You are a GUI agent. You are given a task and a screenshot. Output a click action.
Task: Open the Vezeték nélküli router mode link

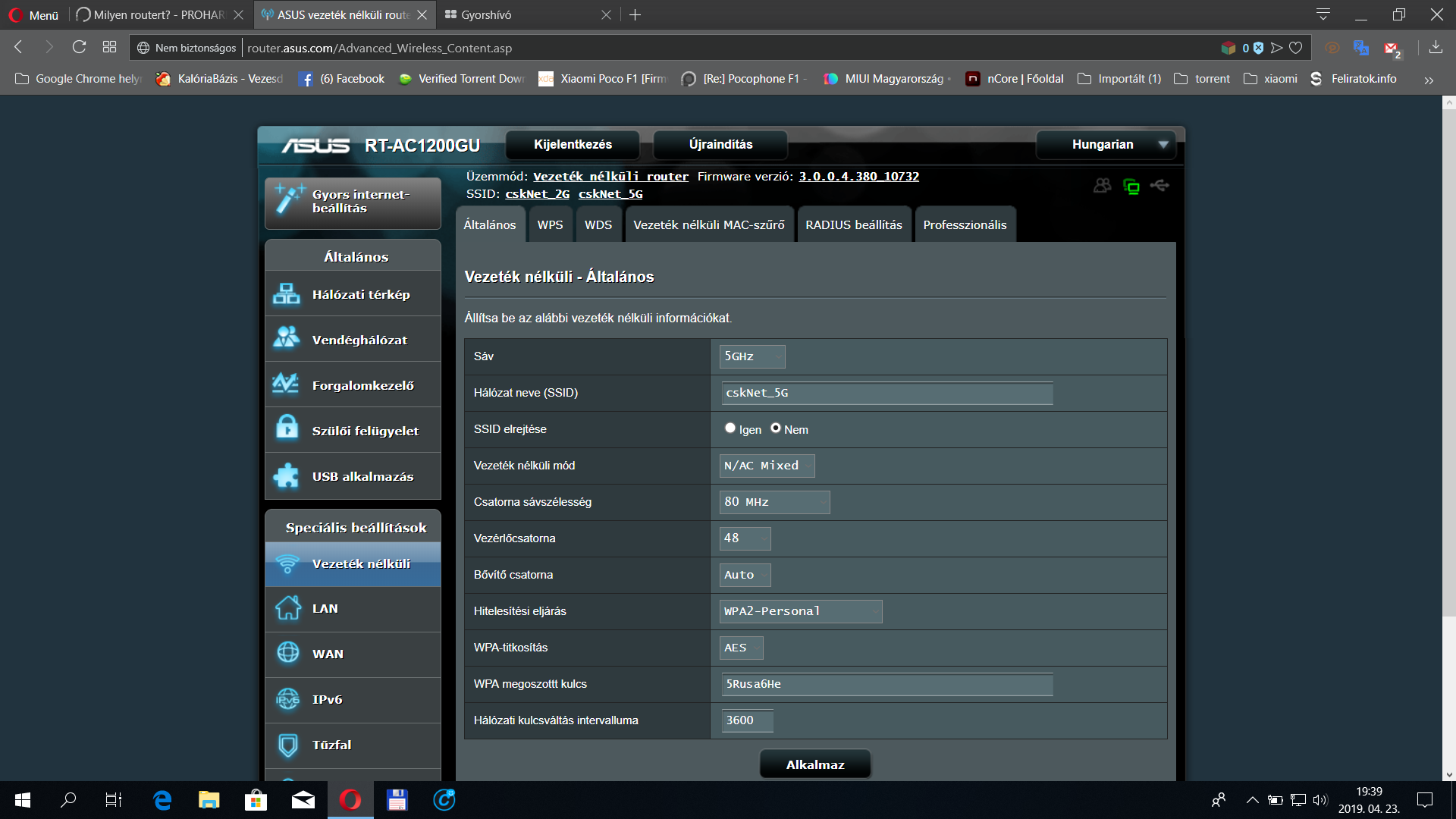click(610, 176)
